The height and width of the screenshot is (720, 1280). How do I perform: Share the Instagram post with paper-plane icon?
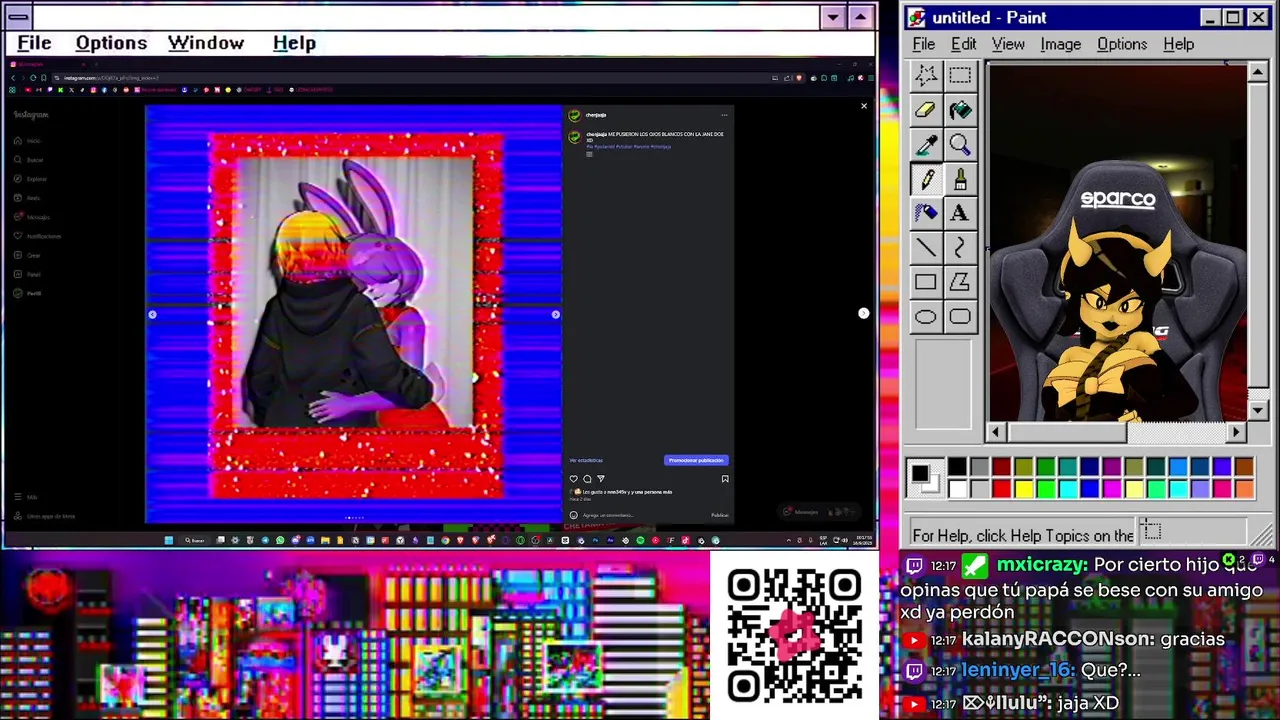(600, 479)
